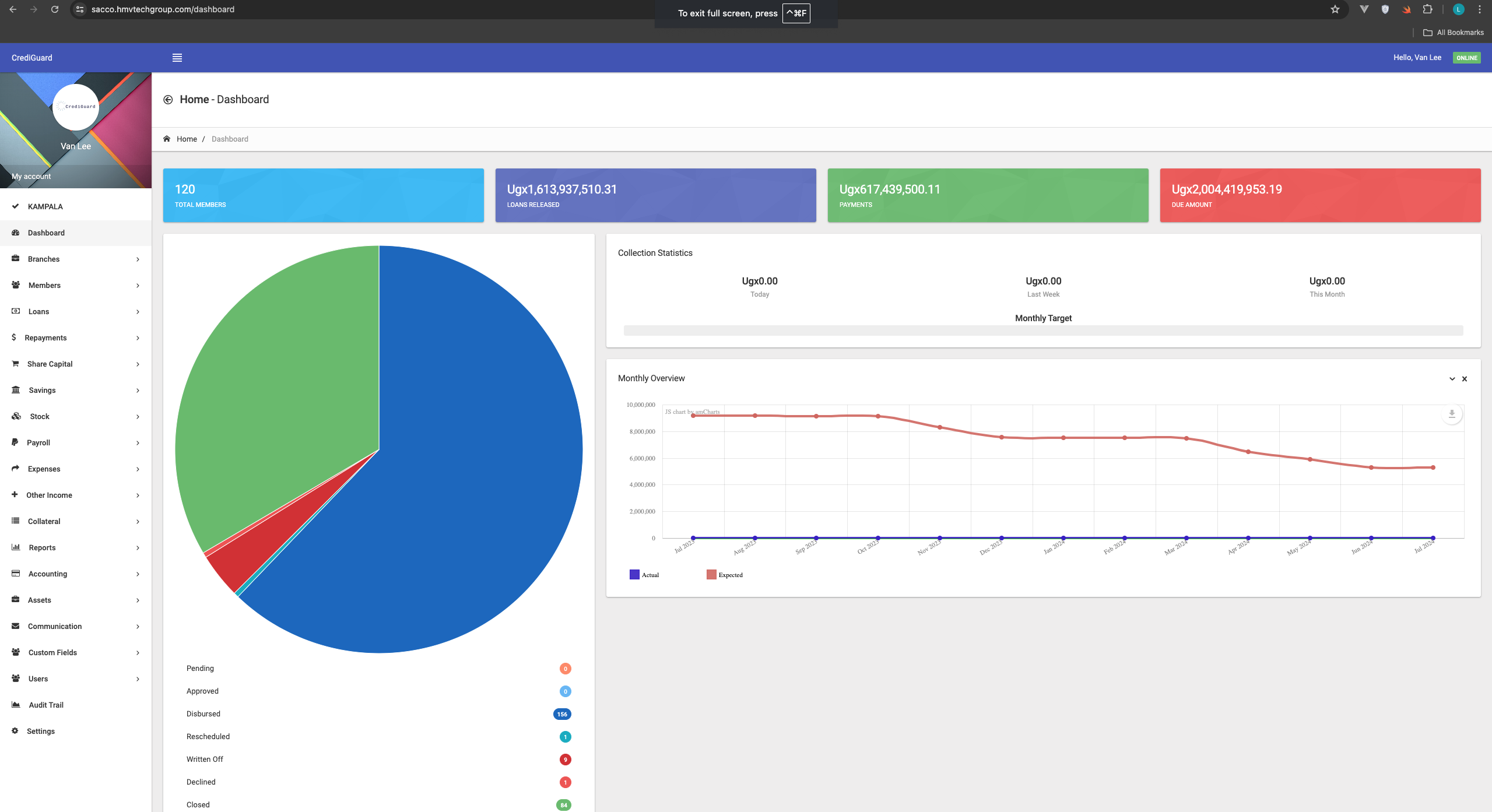Click the Stock cubes icon

[x=16, y=416]
